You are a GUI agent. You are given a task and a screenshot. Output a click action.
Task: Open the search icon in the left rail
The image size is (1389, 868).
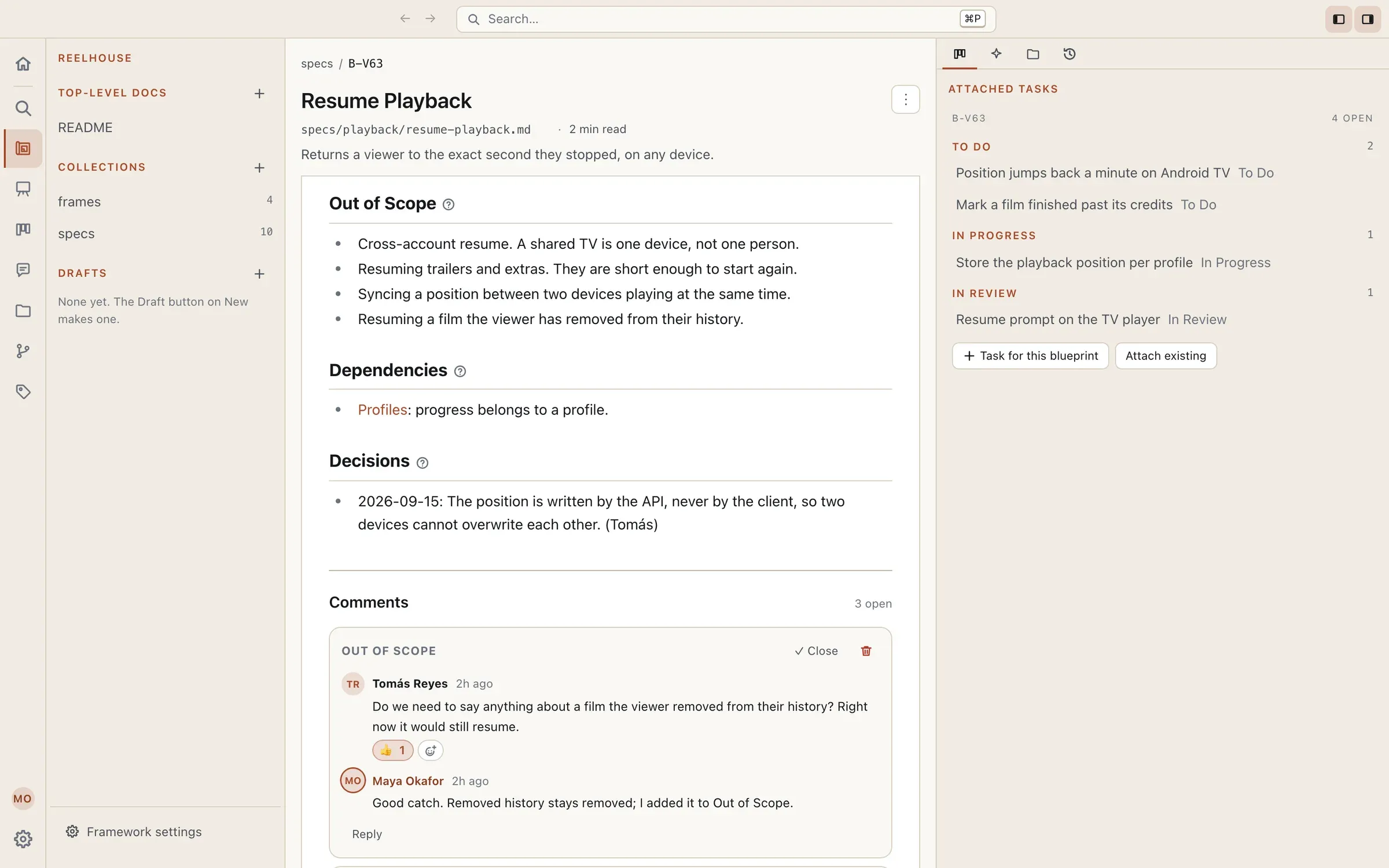[23, 108]
